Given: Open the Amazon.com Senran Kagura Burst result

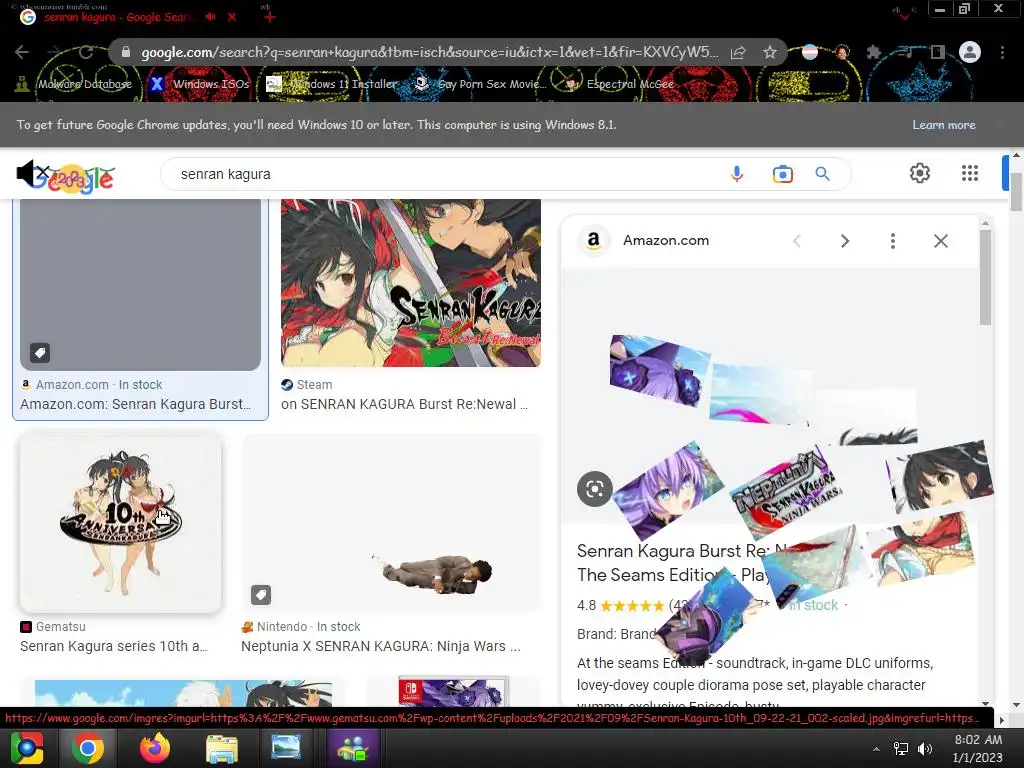Looking at the screenshot, I should coord(135,404).
